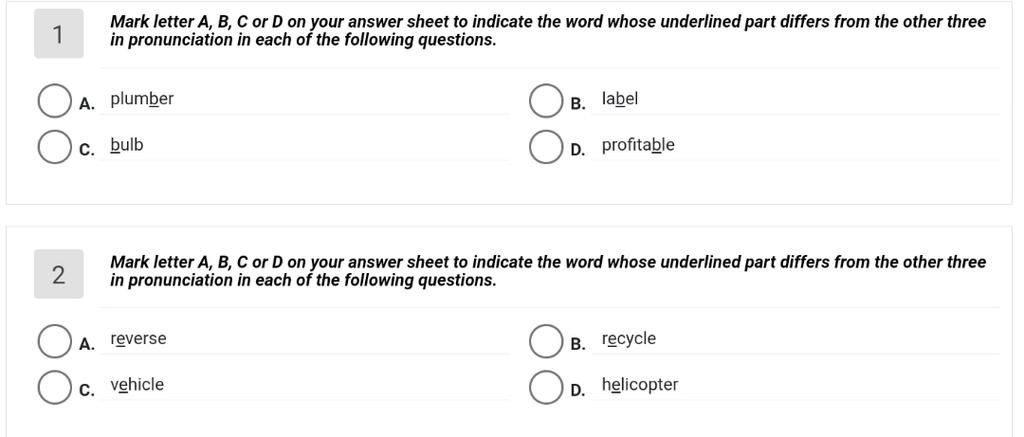Choose radio button for answer C 'vehicle'
Image resolution: width=1024 pixels, height=437 pixels.
coord(53,387)
